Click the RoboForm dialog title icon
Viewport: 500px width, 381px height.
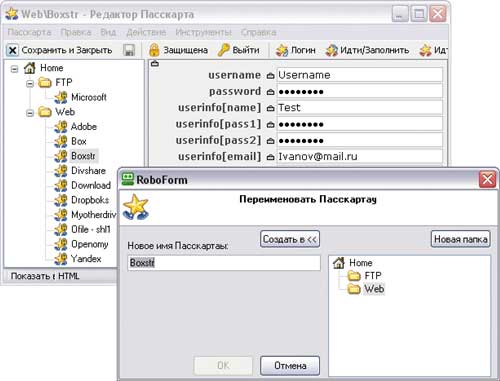pos(127,179)
